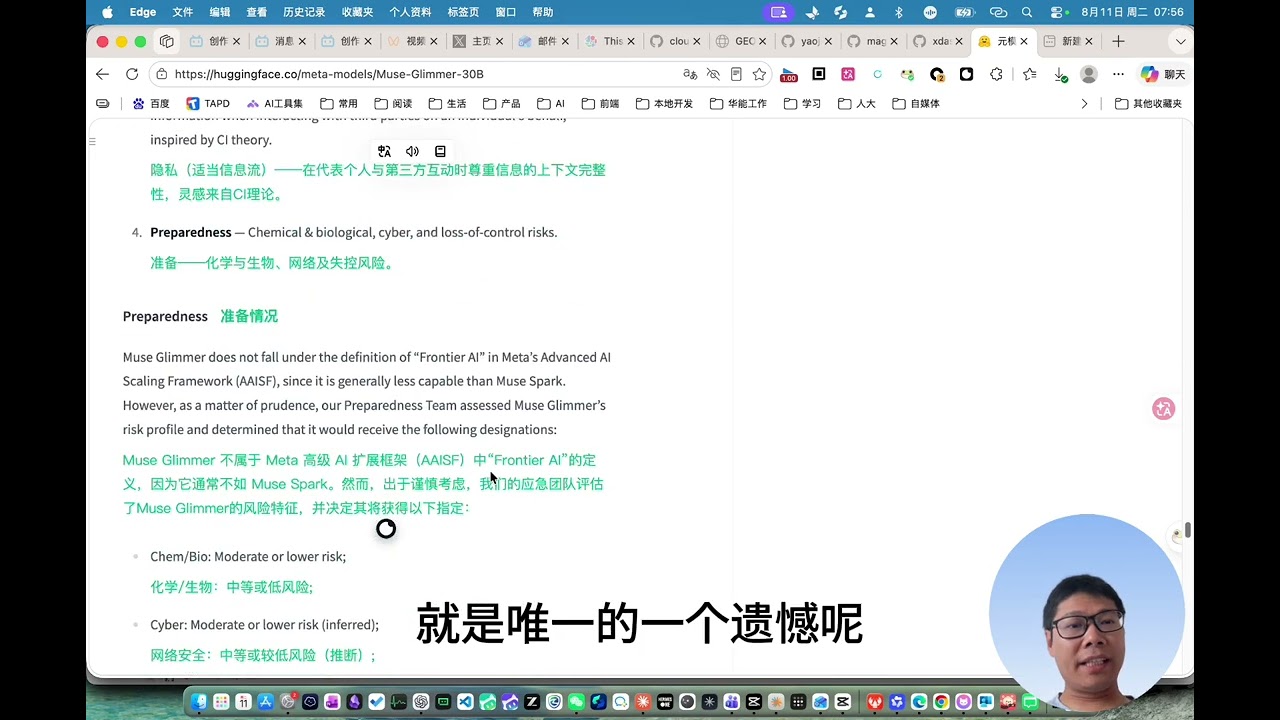Open the 本地开发 bookmarks folder

tap(664, 103)
